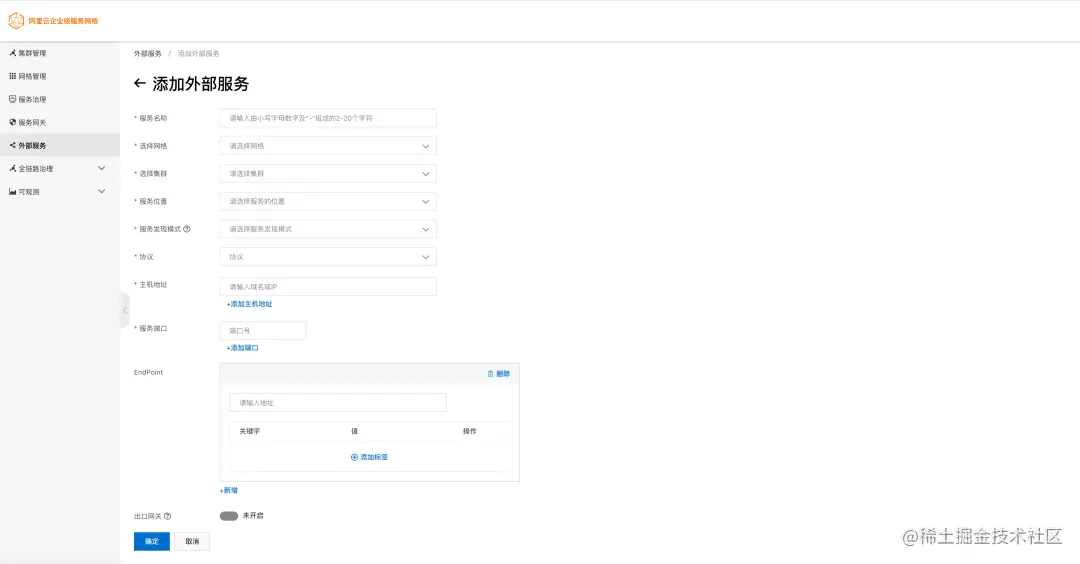
Task: Click the 外部服务 breadcrumb link
Action: pos(147,54)
